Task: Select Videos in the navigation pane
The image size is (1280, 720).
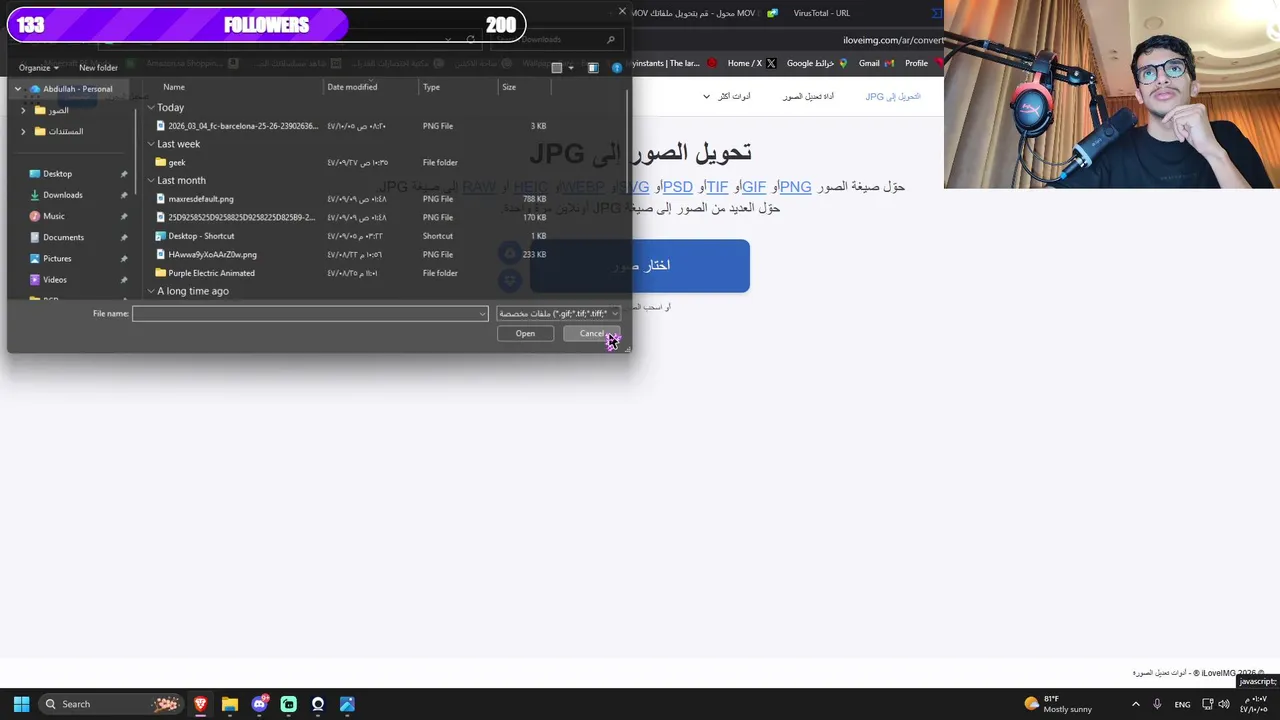Action: (55, 280)
